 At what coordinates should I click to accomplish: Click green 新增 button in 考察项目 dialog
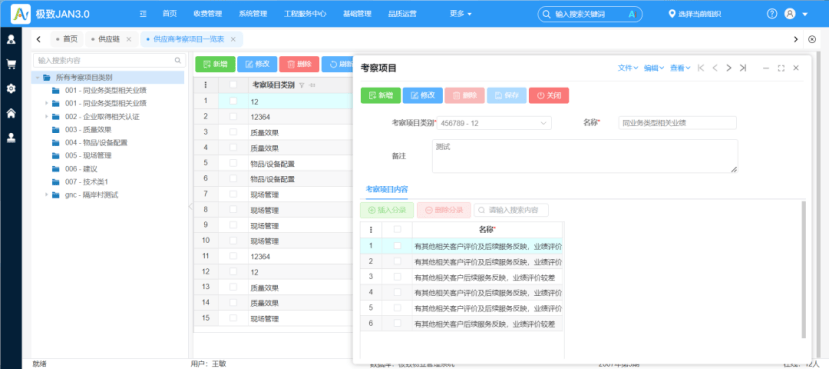point(381,95)
